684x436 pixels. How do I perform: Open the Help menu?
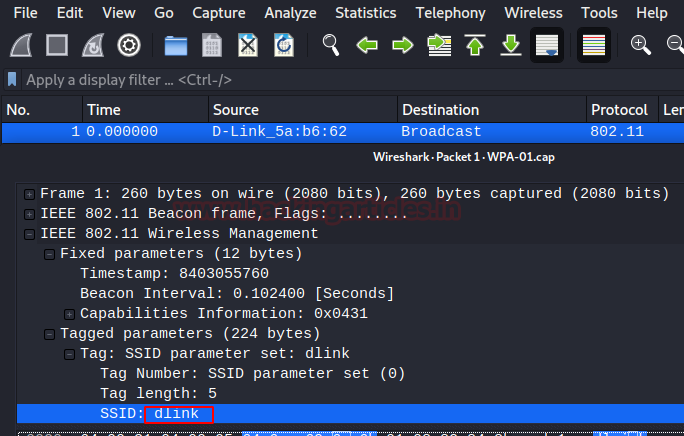652,13
